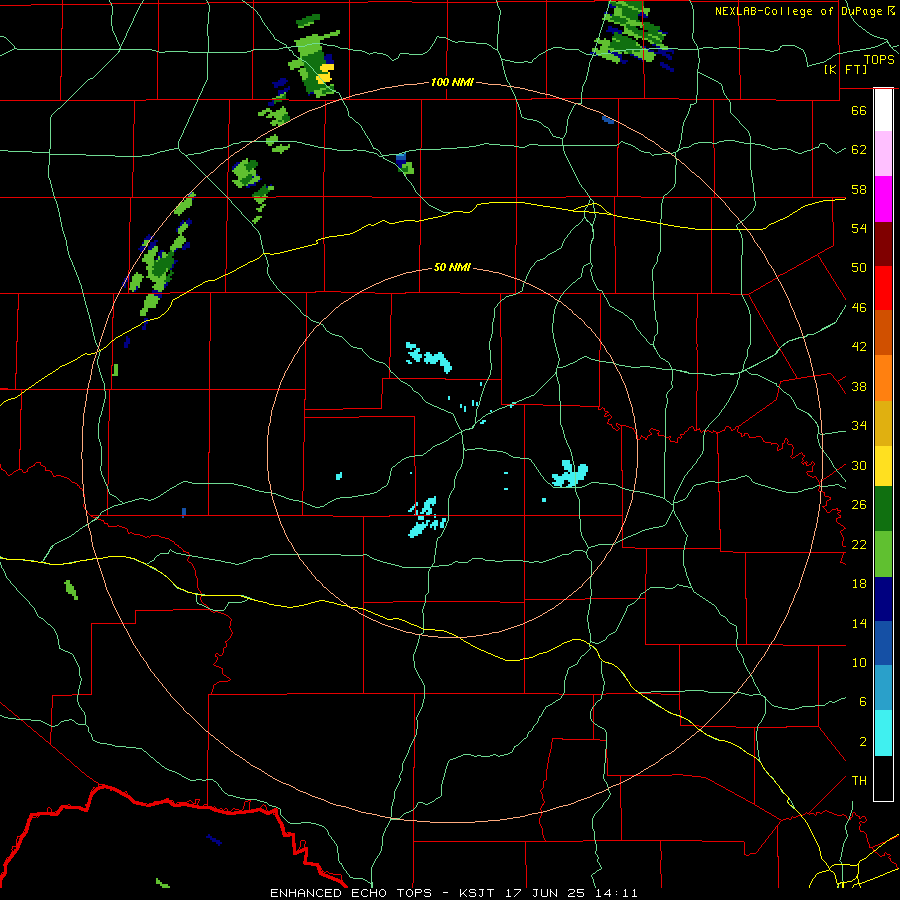Click the TOPS legend heading
The width and height of the screenshot is (900, 900).
pyautogui.click(x=879, y=60)
